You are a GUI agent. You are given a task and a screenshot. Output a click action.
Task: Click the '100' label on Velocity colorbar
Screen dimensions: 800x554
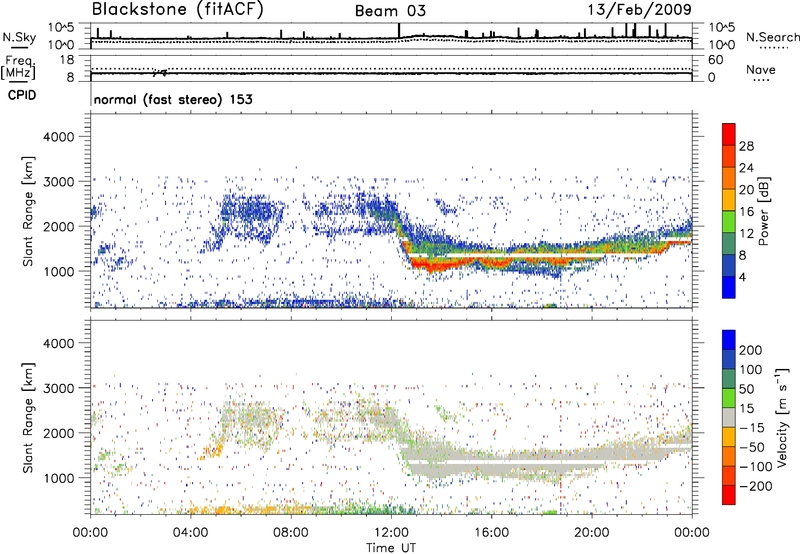(751, 369)
